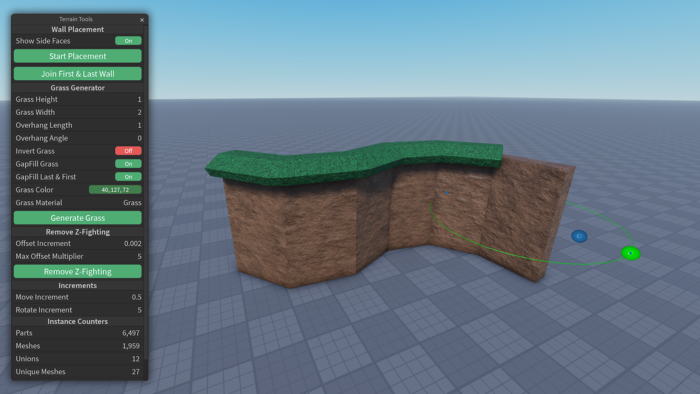Edit the Grass Height value
The width and height of the screenshot is (700, 394).
pyautogui.click(x=139, y=99)
